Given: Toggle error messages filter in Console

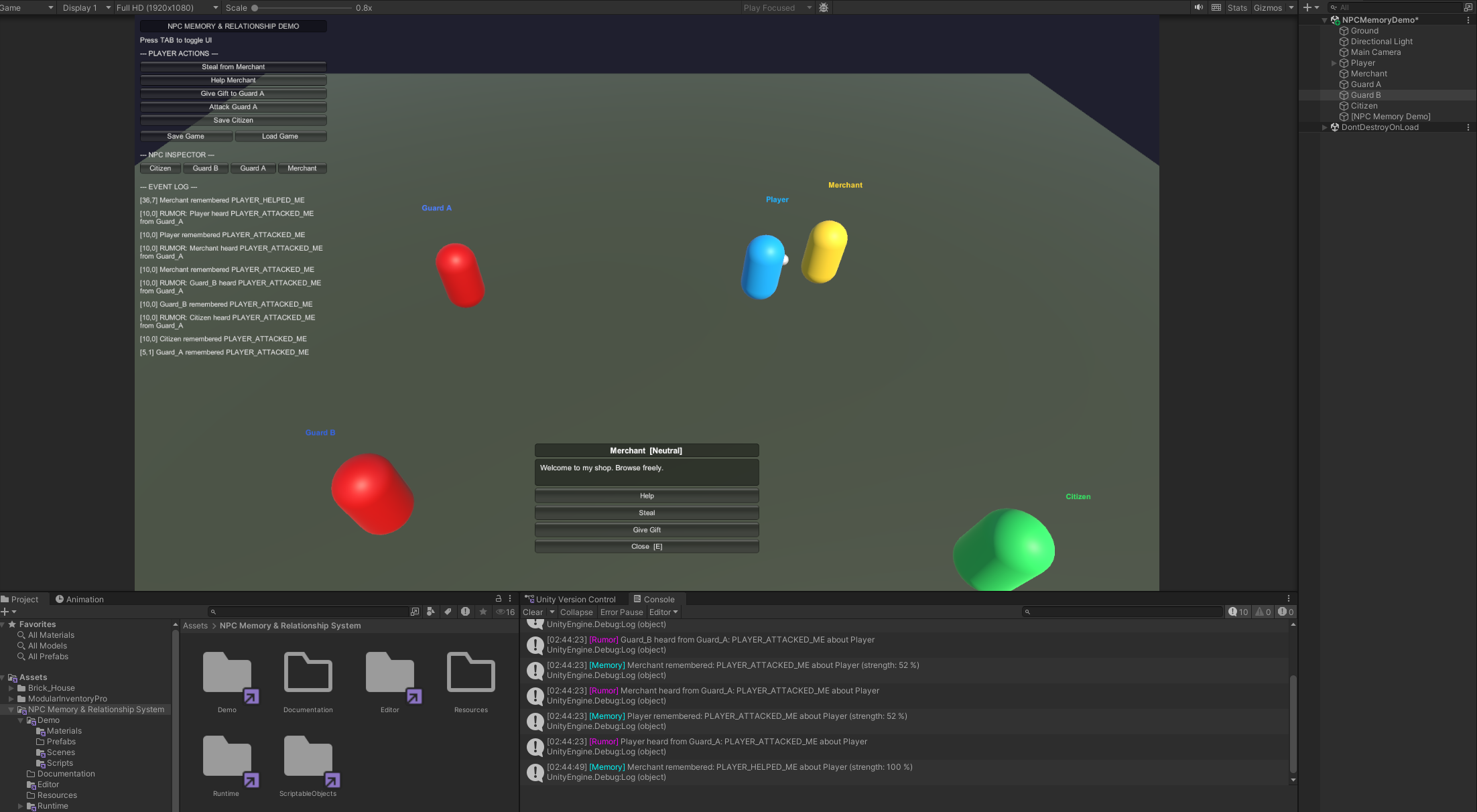Looking at the screenshot, I should [x=1285, y=612].
